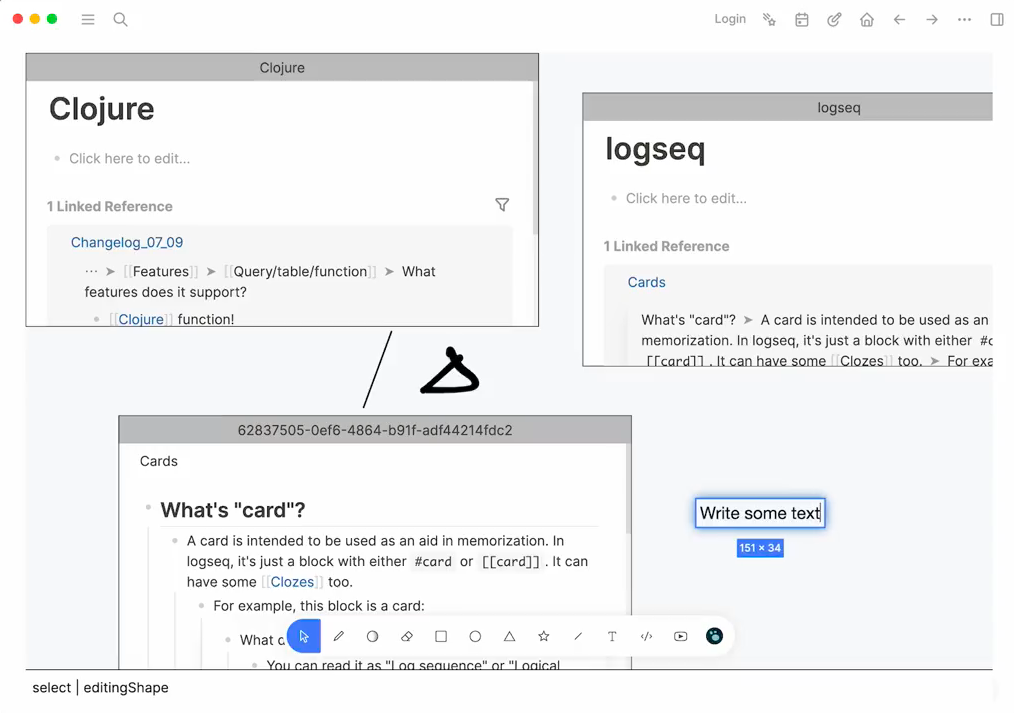Image resolution: width=1014 pixels, height=713 pixels.
Task: Click the paperclip icon in the top bar
Action: (x=834, y=19)
